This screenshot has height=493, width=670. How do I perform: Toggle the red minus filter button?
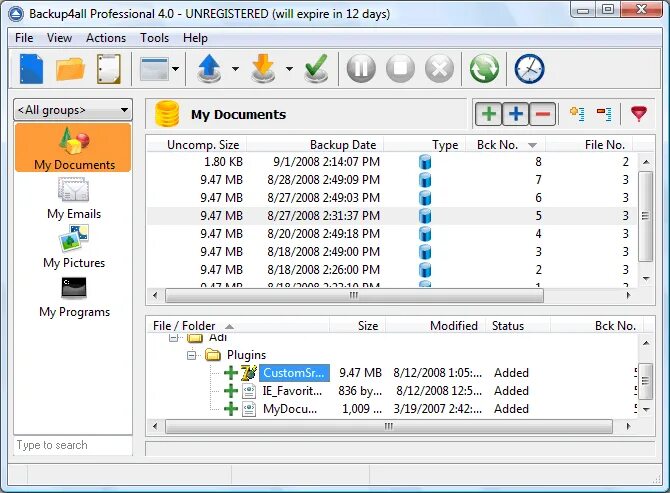(543, 114)
